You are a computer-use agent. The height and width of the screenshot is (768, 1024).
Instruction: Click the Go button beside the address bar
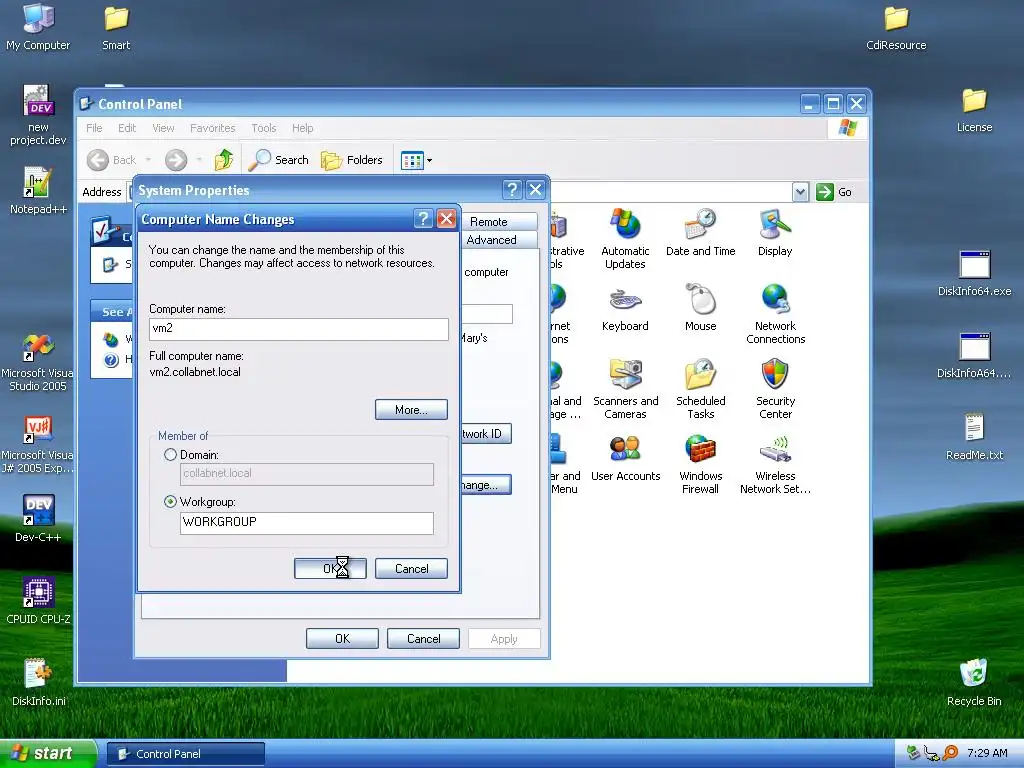[x=834, y=192]
